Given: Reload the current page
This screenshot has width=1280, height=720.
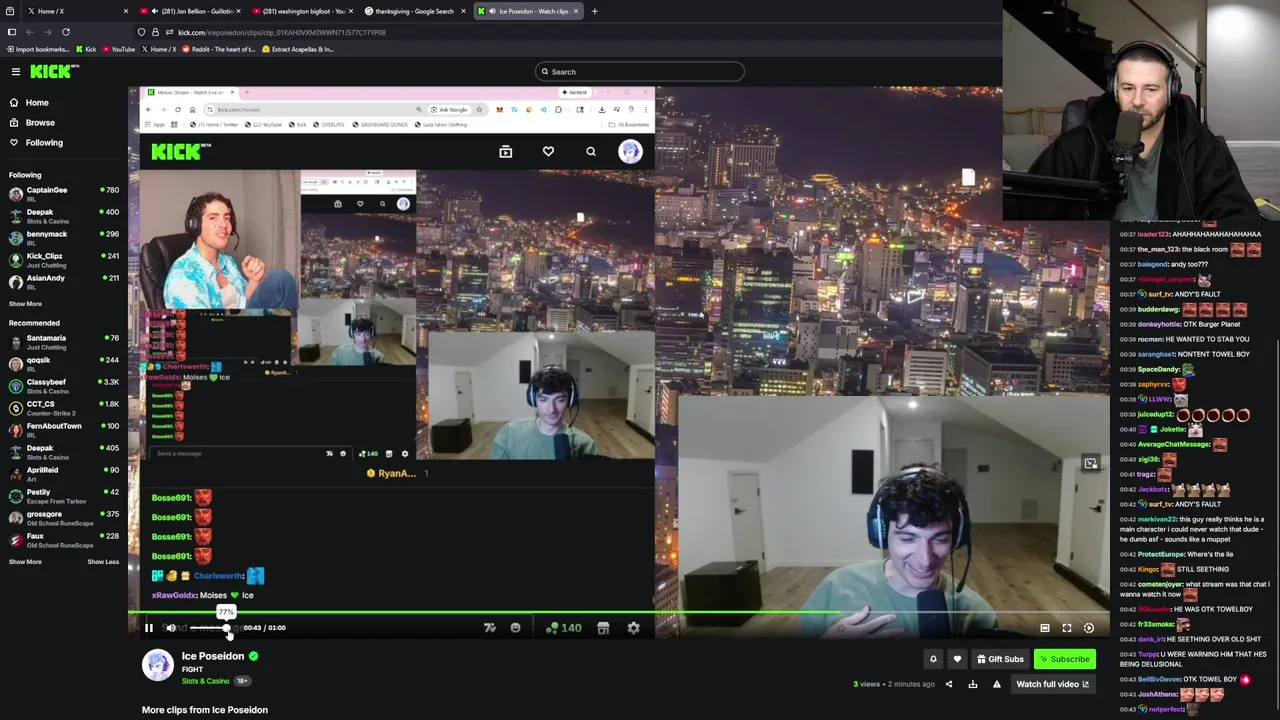Looking at the screenshot, I should [x=66, y=32].
